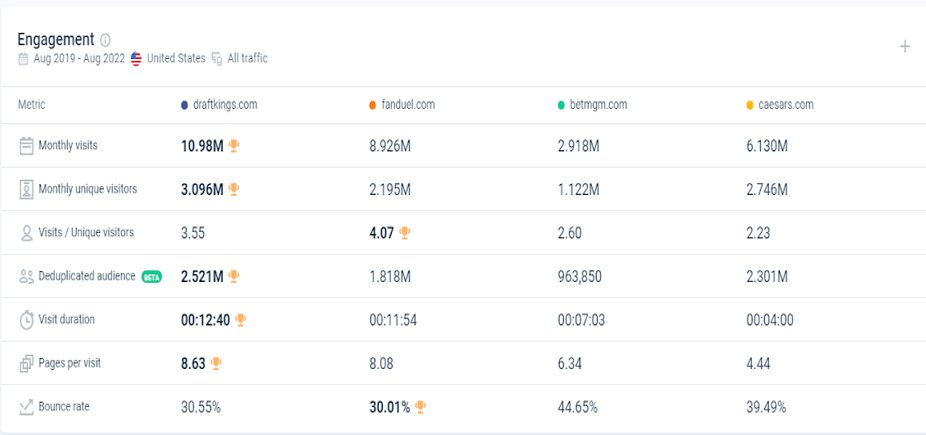Click the BETA badge on Deduplicated audience
The width and height of the screenshot is (926, 435).
tap(152, 276)
